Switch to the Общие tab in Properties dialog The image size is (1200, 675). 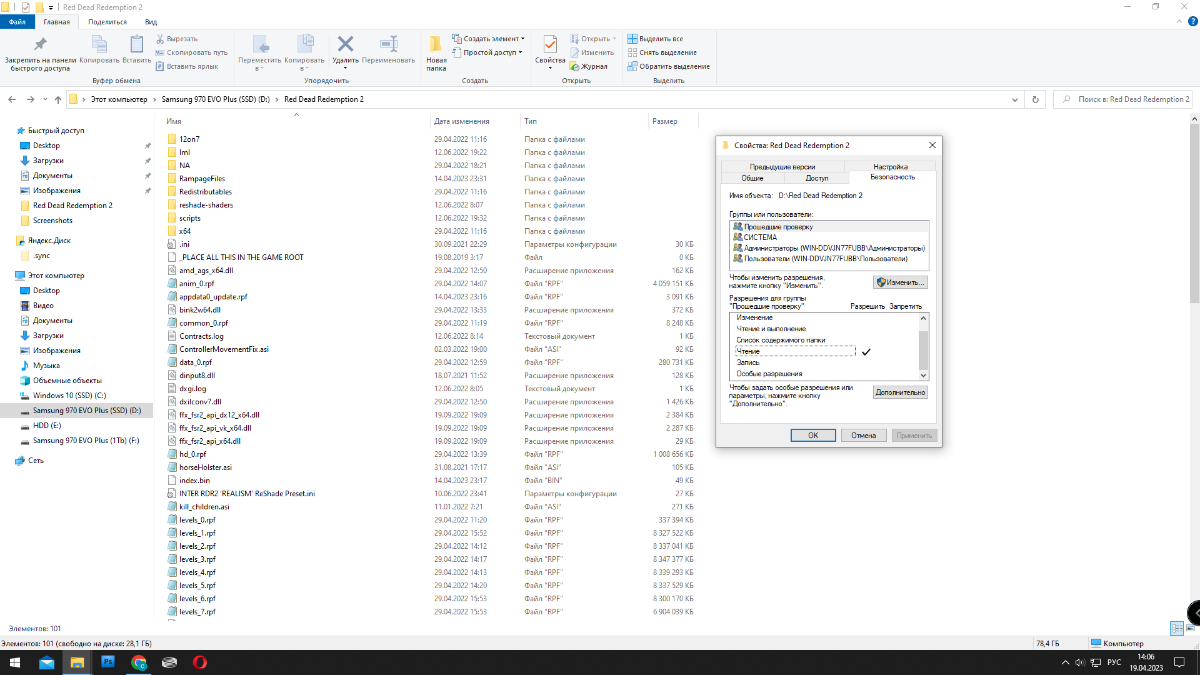[x=752, y=177]
